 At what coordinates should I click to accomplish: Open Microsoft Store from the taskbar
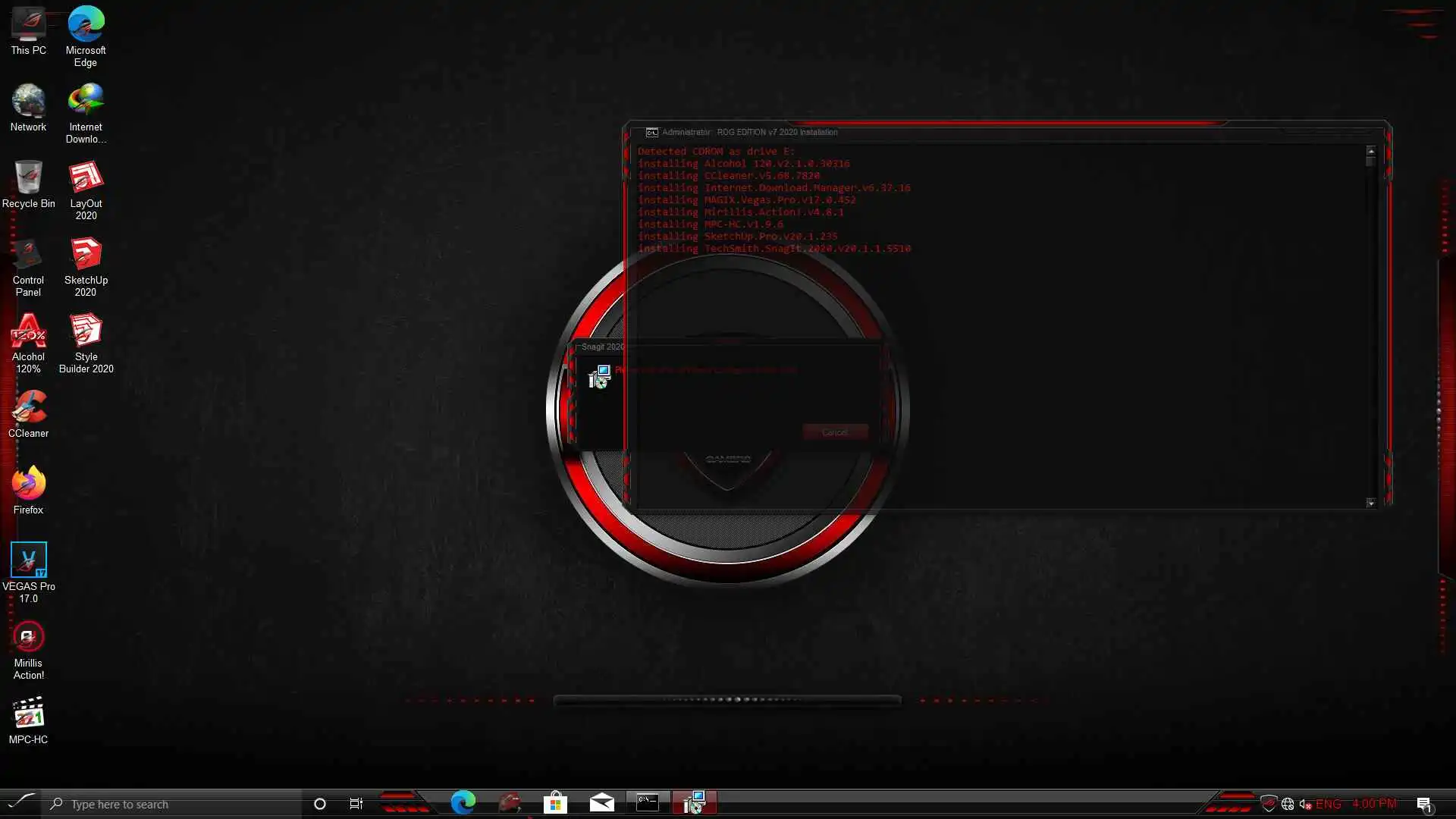555,802
